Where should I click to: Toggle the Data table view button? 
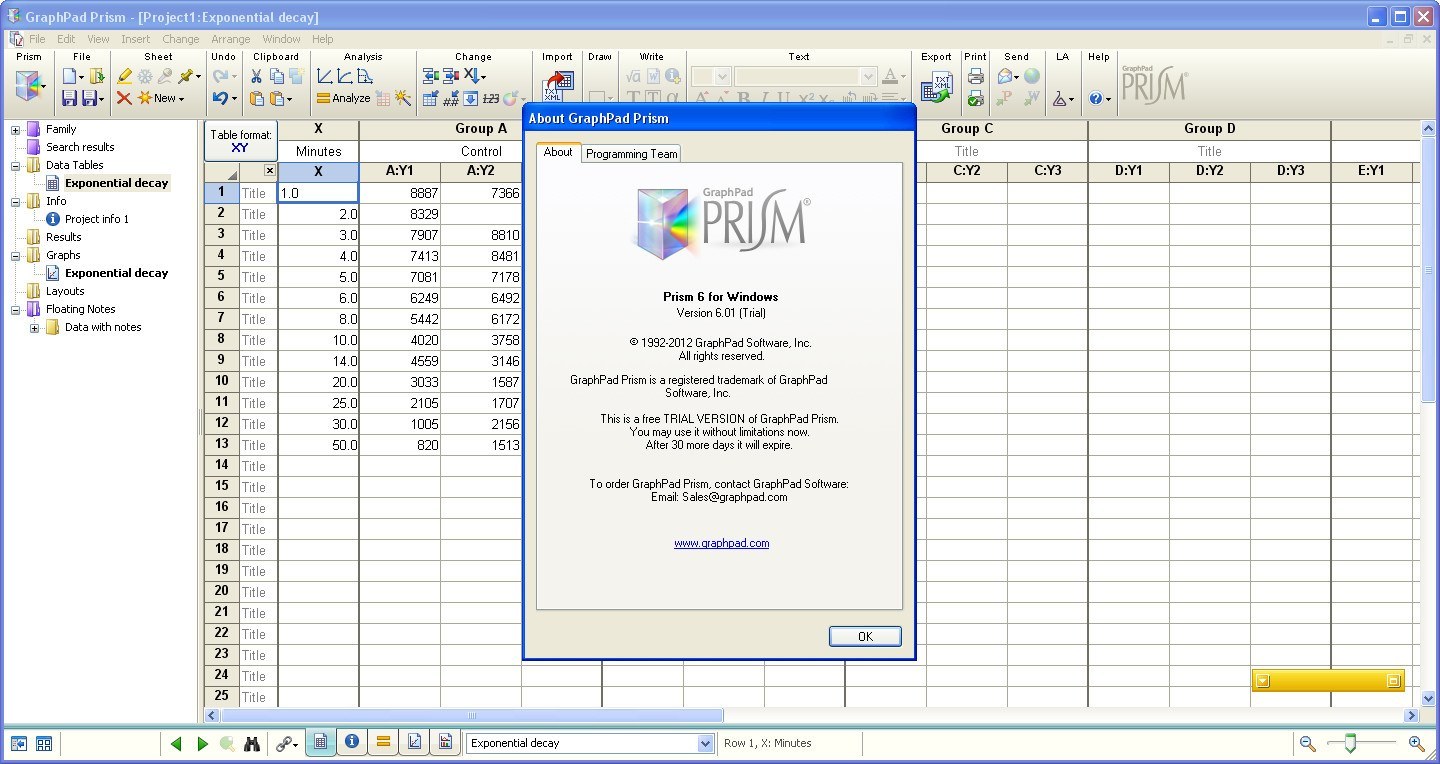[321, 743]
